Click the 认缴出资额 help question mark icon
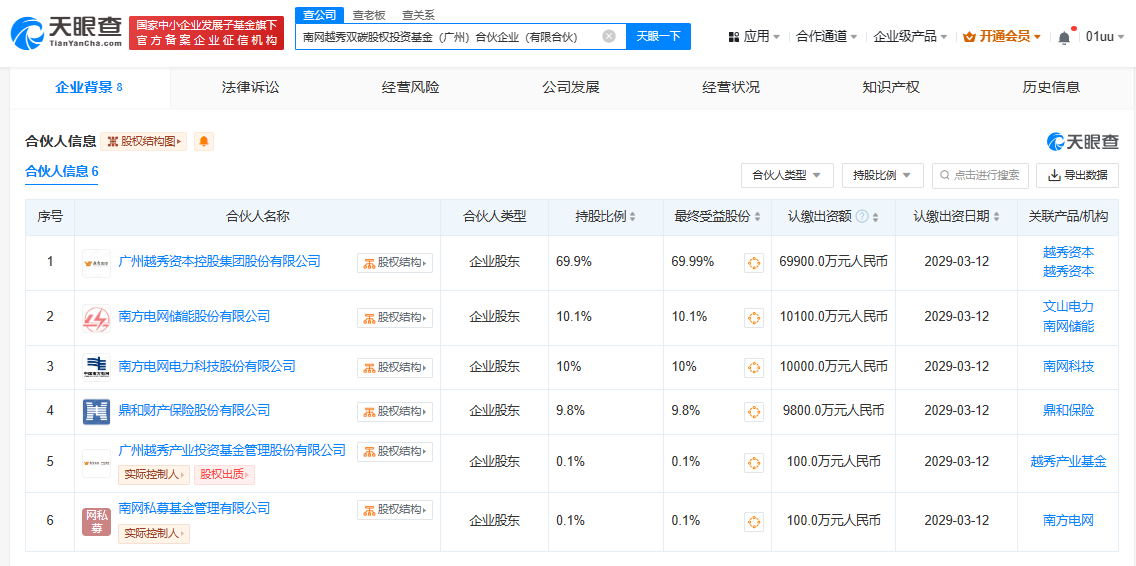This screenshot has width=1136, height=566. tap(862, 217)
